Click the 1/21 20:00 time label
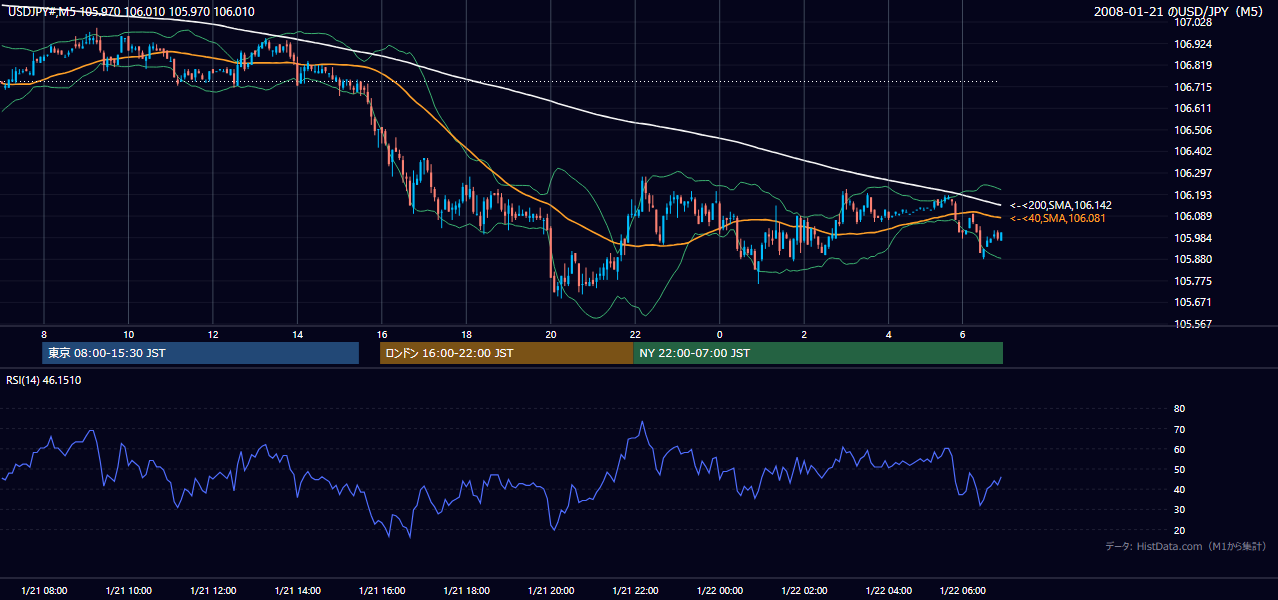The width and height of the screenshot is (1278, 600). click(551, 591)
